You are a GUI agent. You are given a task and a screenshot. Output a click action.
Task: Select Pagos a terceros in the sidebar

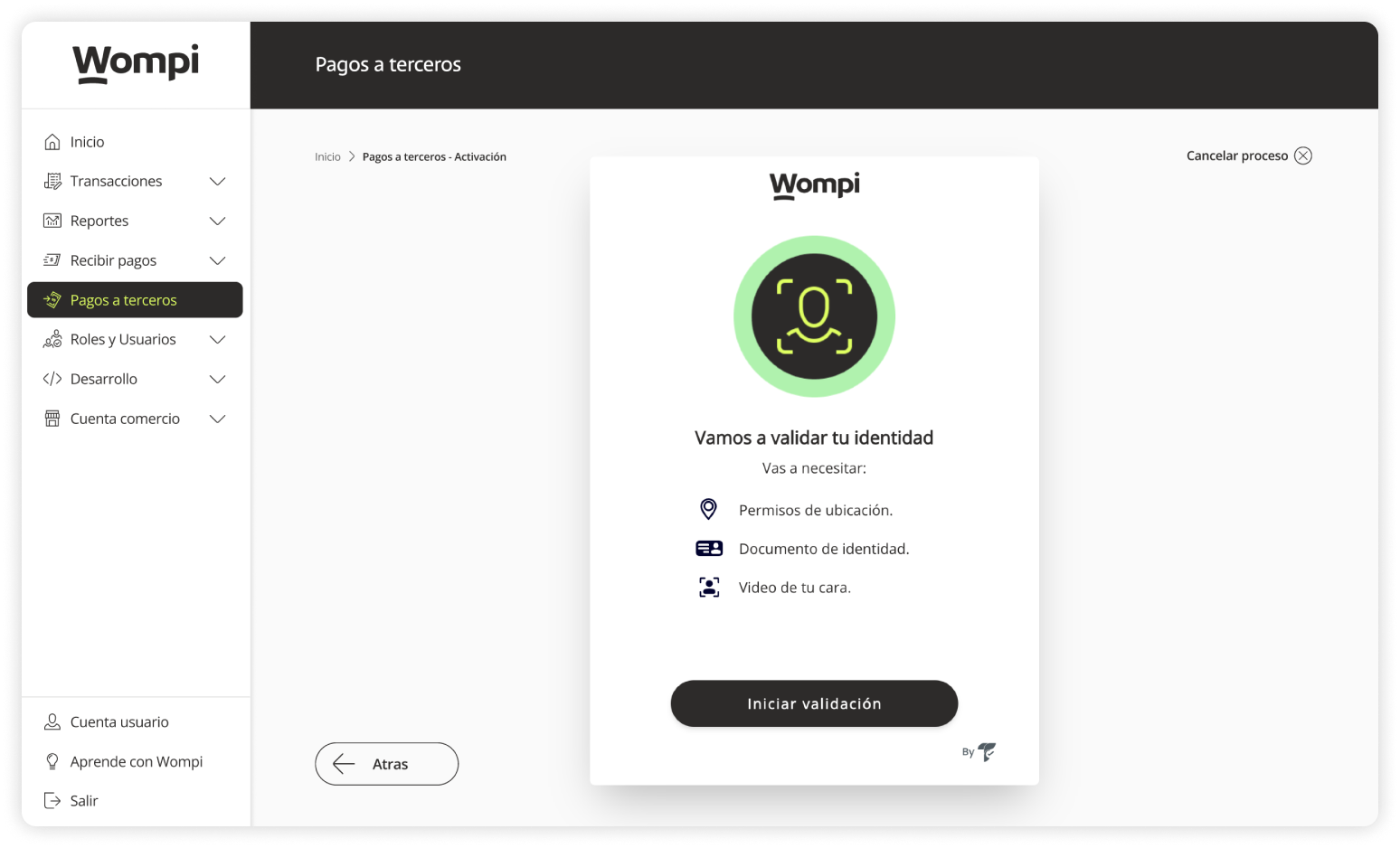(125, 299)
